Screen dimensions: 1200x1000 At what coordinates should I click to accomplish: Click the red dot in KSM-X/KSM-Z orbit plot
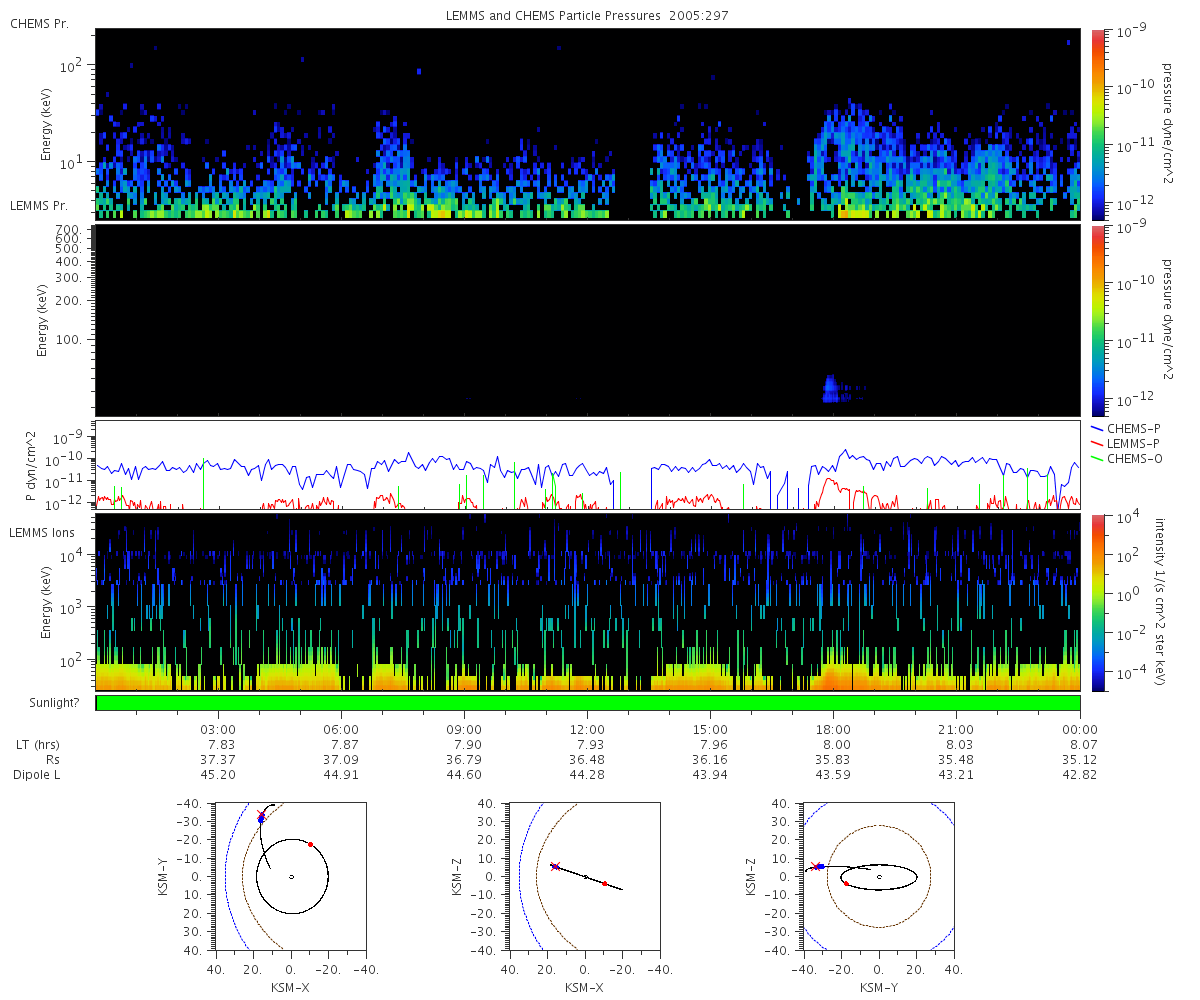604,884
